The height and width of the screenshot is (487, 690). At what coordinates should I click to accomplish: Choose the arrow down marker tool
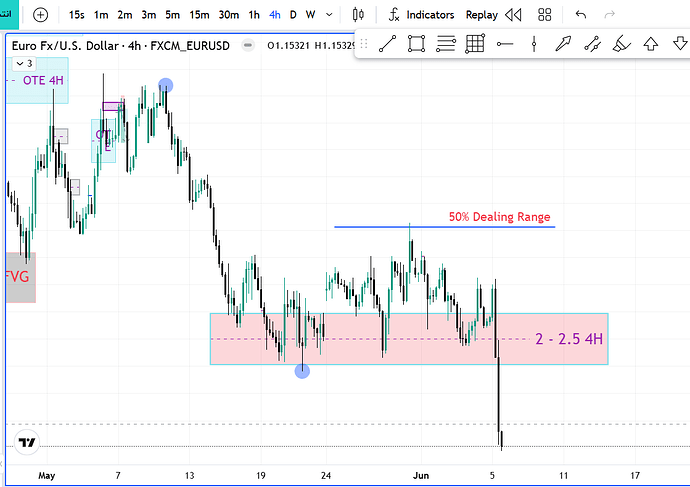[680, 44]
